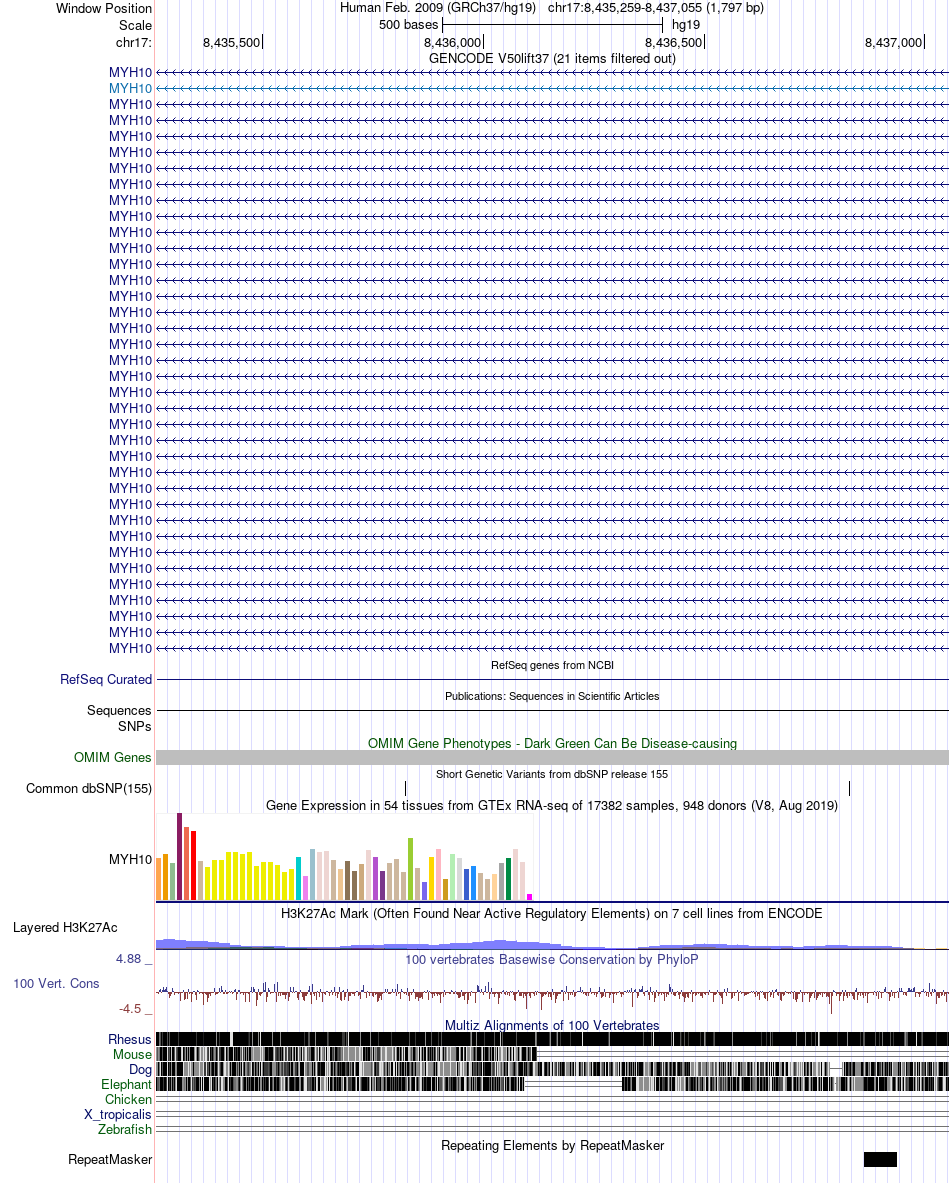
Task: Click the 'H3K27Ac Mark' ENCODE track title
Action: [x=552, y=913]
